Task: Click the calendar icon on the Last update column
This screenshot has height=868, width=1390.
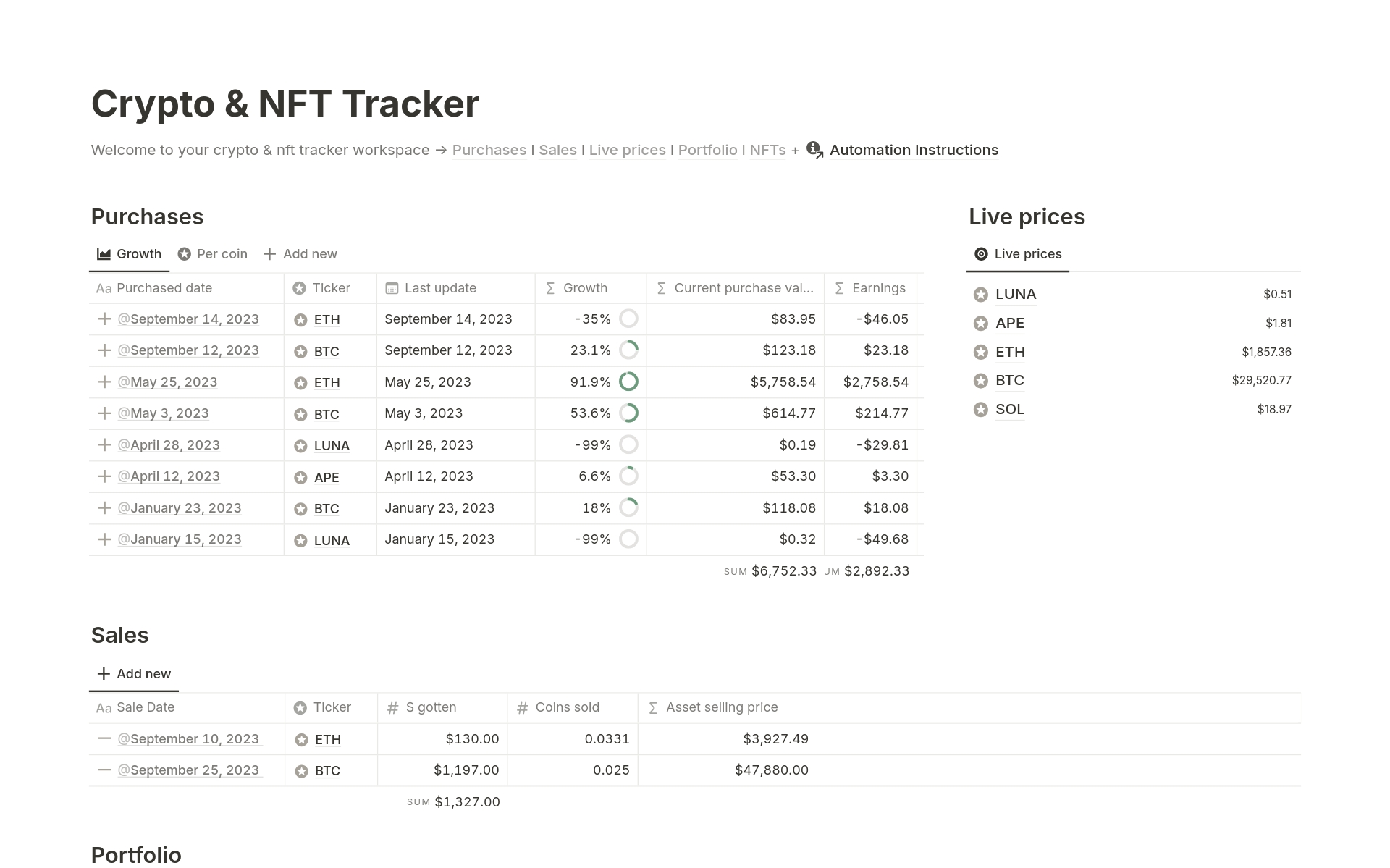Action: point(391,287)
